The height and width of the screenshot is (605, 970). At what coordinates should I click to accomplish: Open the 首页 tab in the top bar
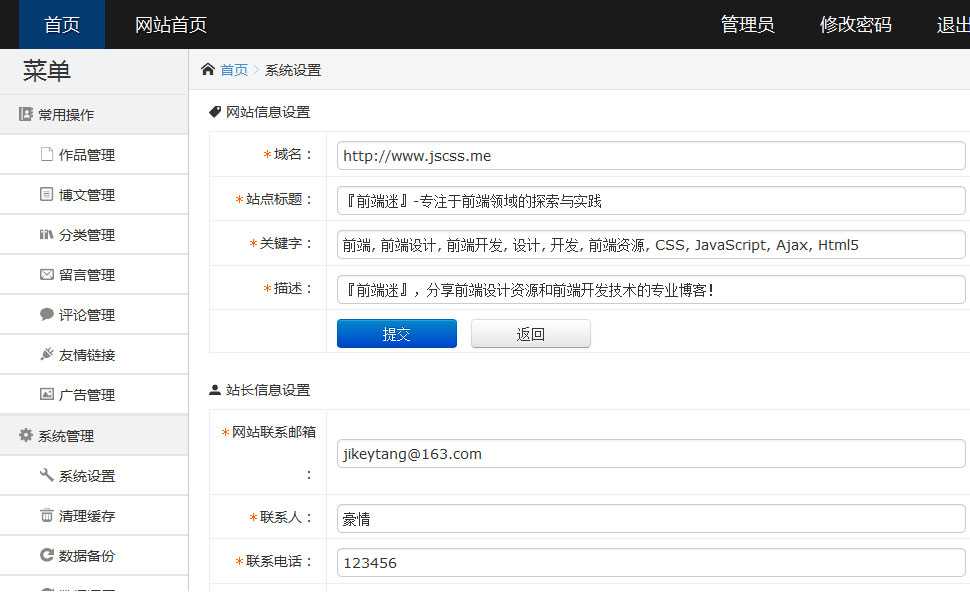coord(62,25)
